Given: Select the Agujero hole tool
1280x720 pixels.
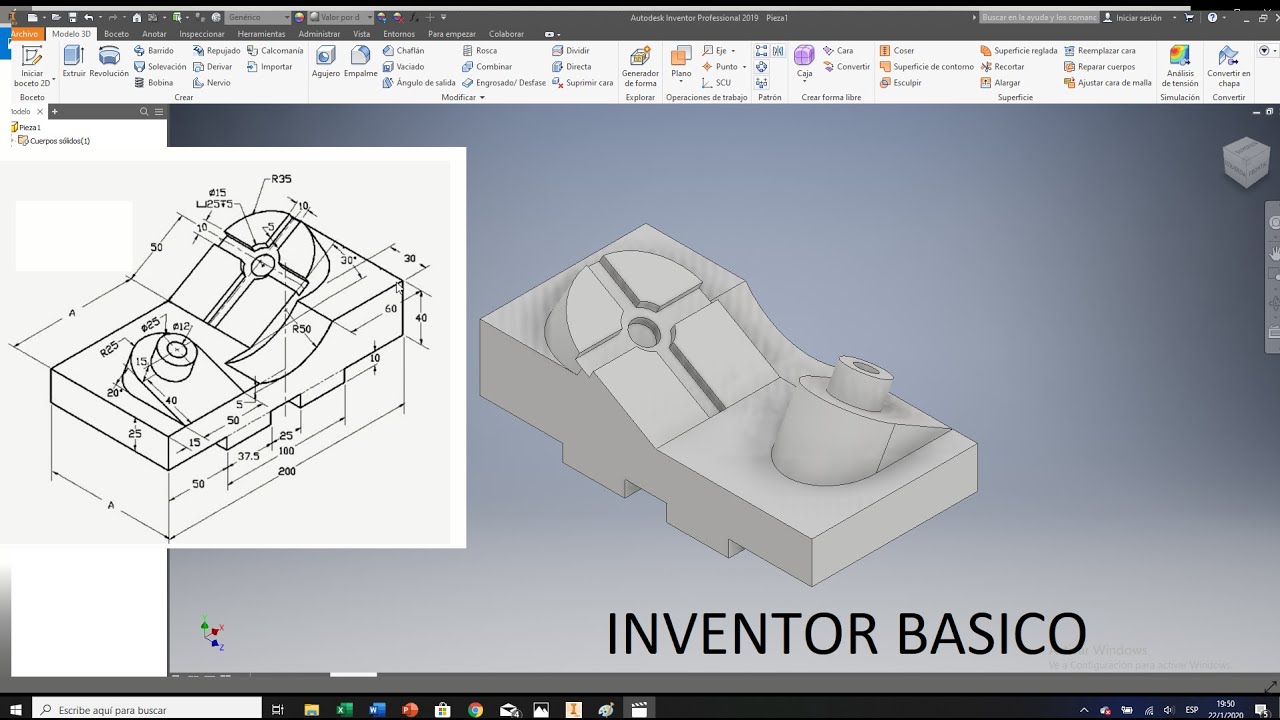Looking at the screenshot, I should (325, 62).
